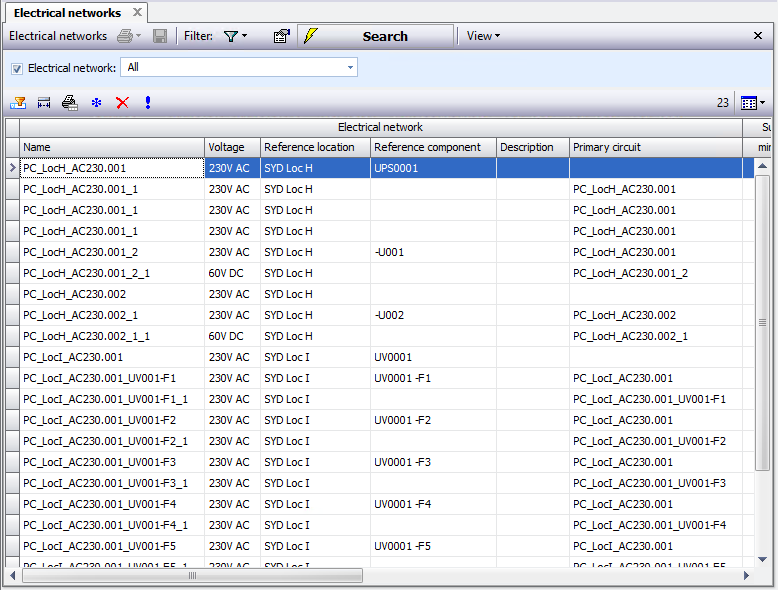Image resolution: width=778 pixels, height=590 pixels.
Task: Click the column width fit icon
Action: click(44, 103)
